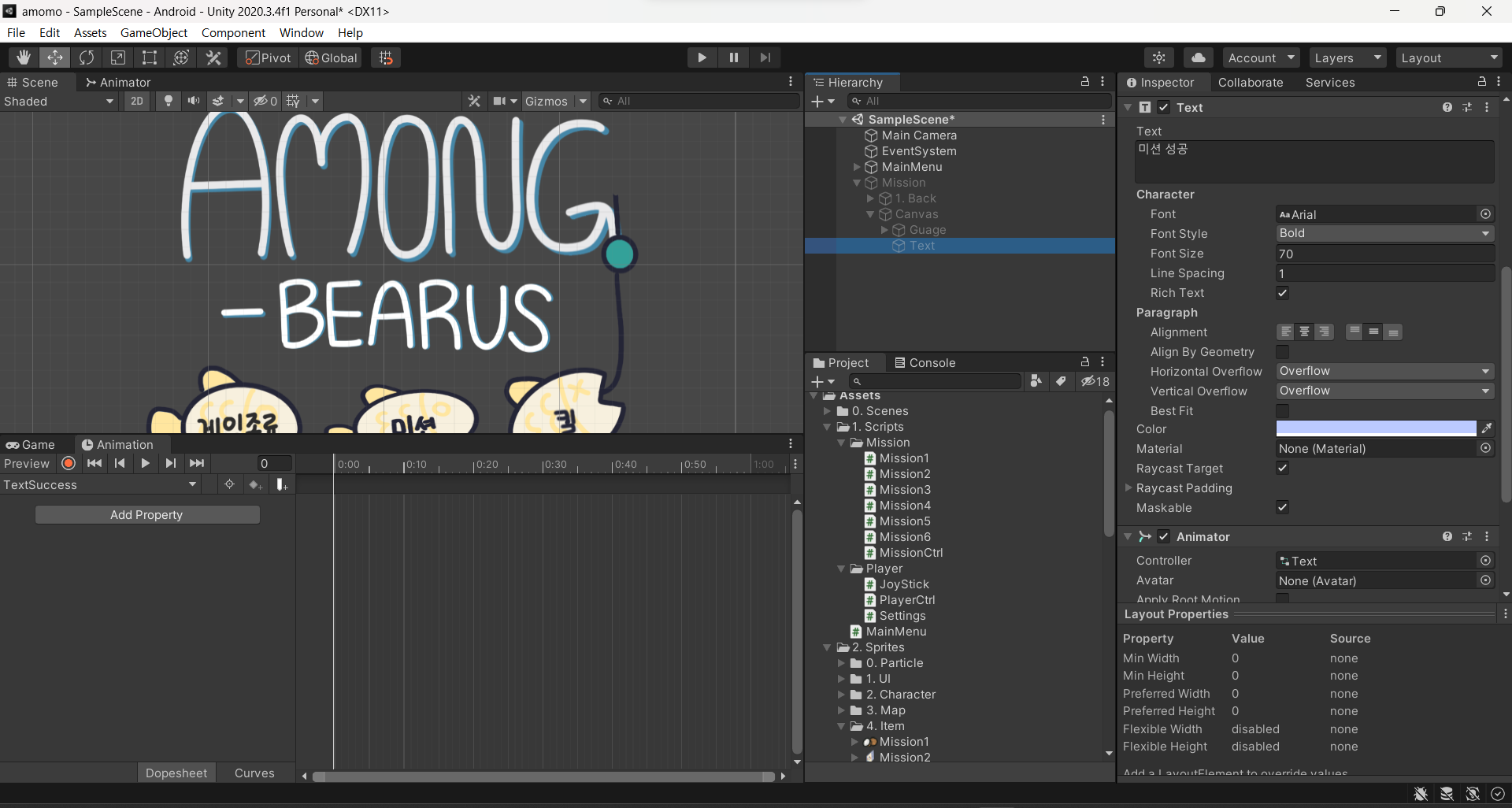Open Vertical Overflow dropdown

pos(1384,391)
